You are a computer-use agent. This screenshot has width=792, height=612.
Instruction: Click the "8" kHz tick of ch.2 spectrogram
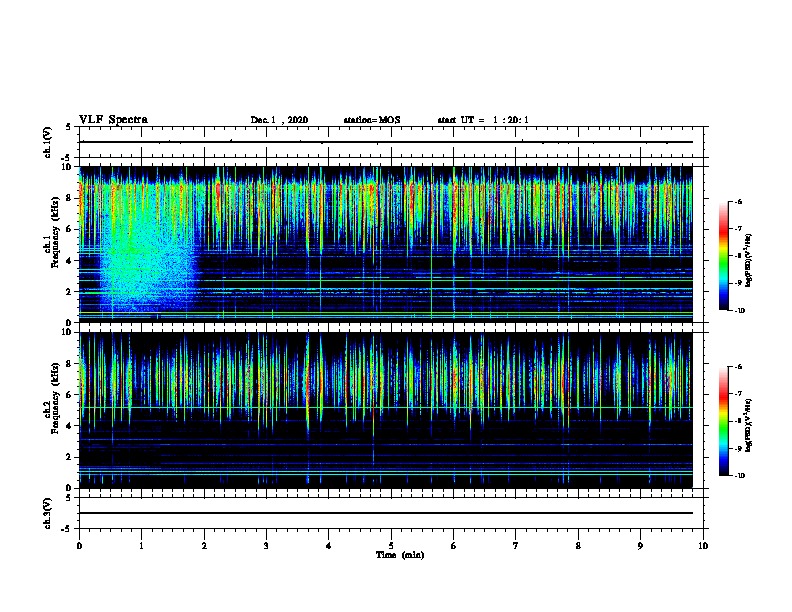pos(69,364)
